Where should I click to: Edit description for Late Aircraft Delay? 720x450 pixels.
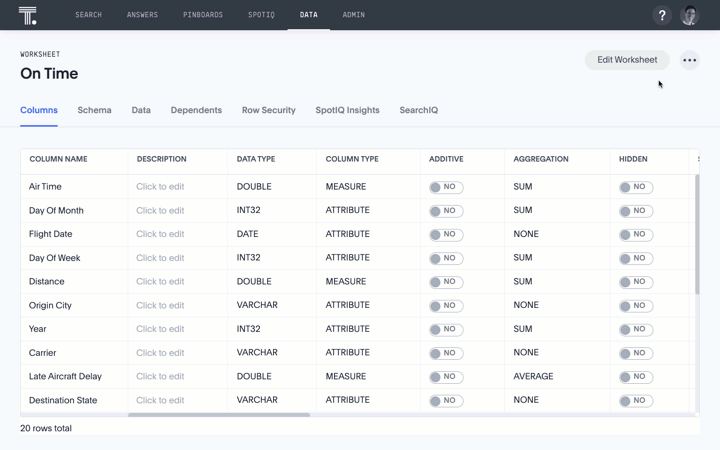(x=160, y=376)
